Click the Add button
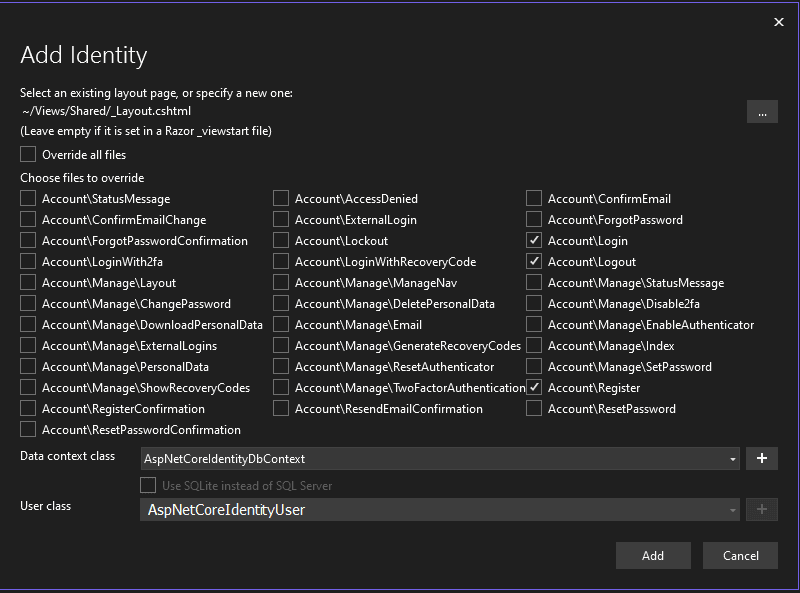 [x=653, y=555]
